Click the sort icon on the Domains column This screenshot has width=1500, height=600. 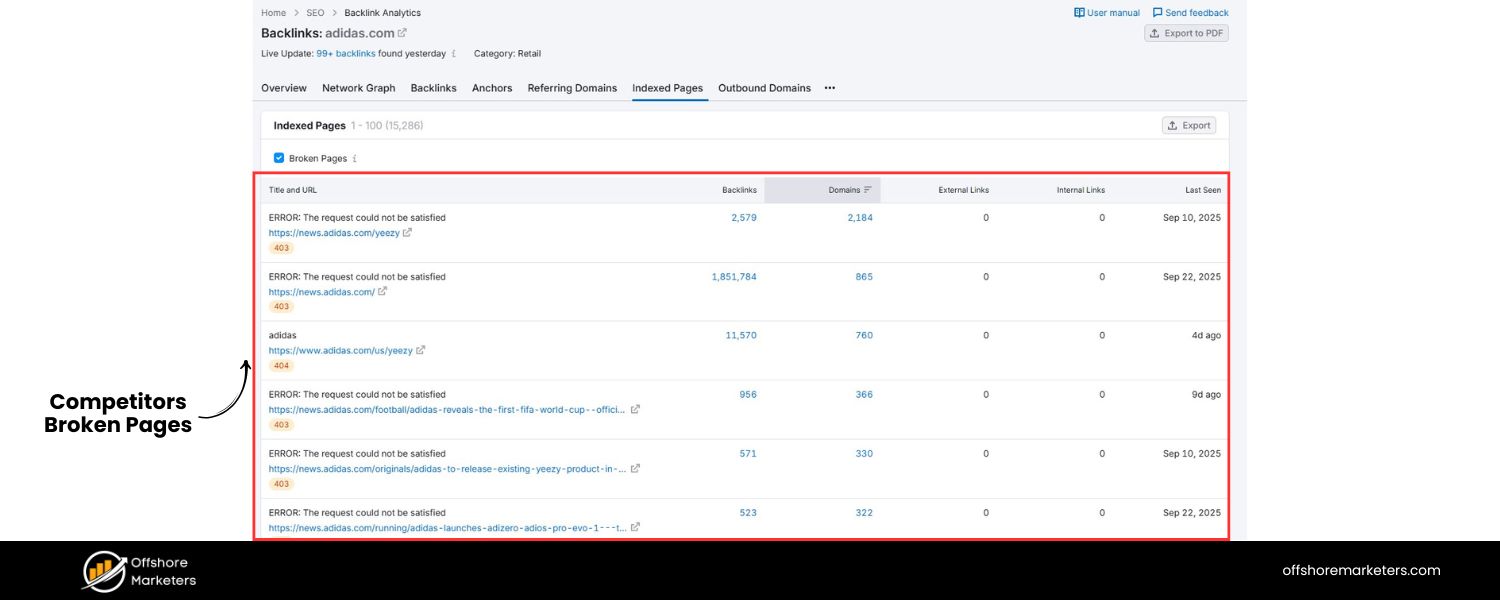pos(866,189)
